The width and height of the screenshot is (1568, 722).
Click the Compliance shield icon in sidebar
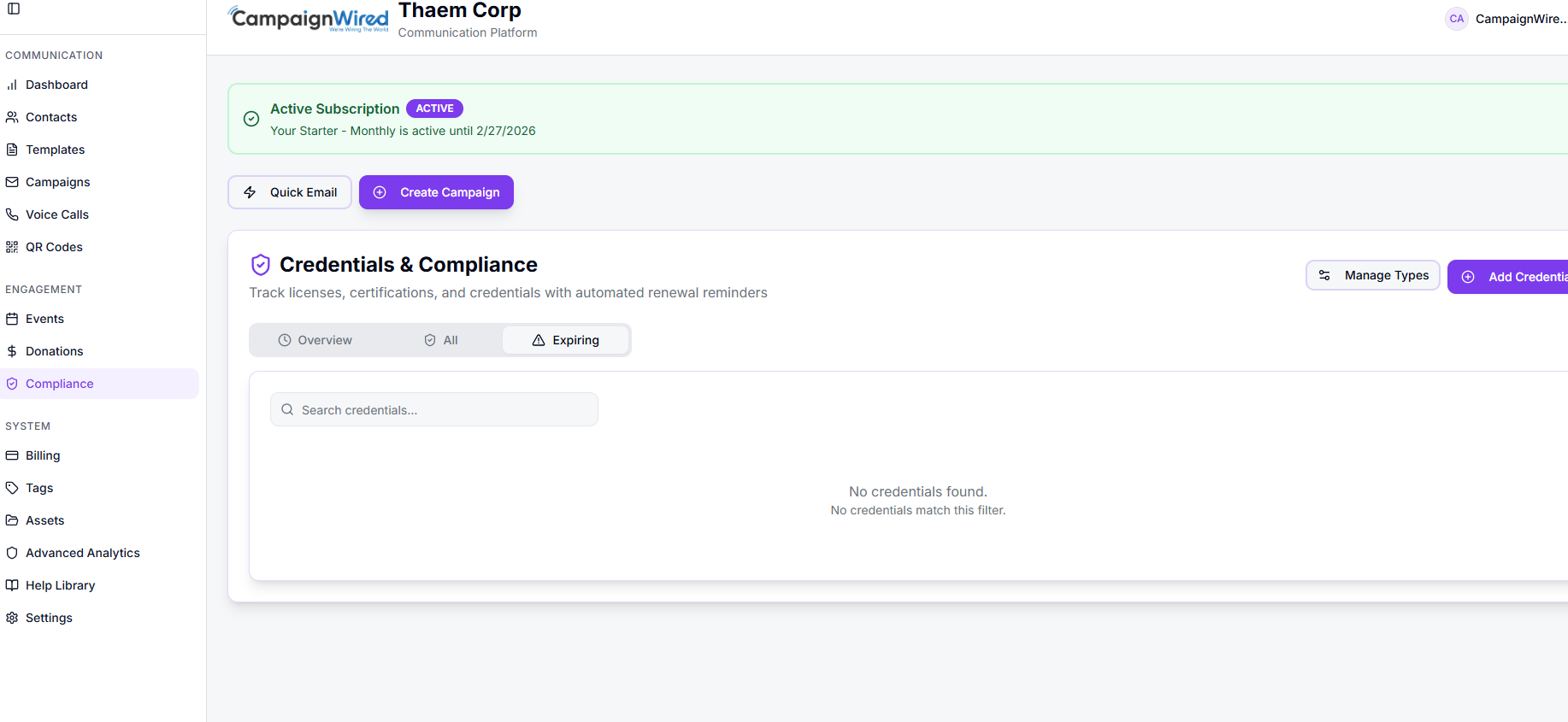click(x=12, y=384)
